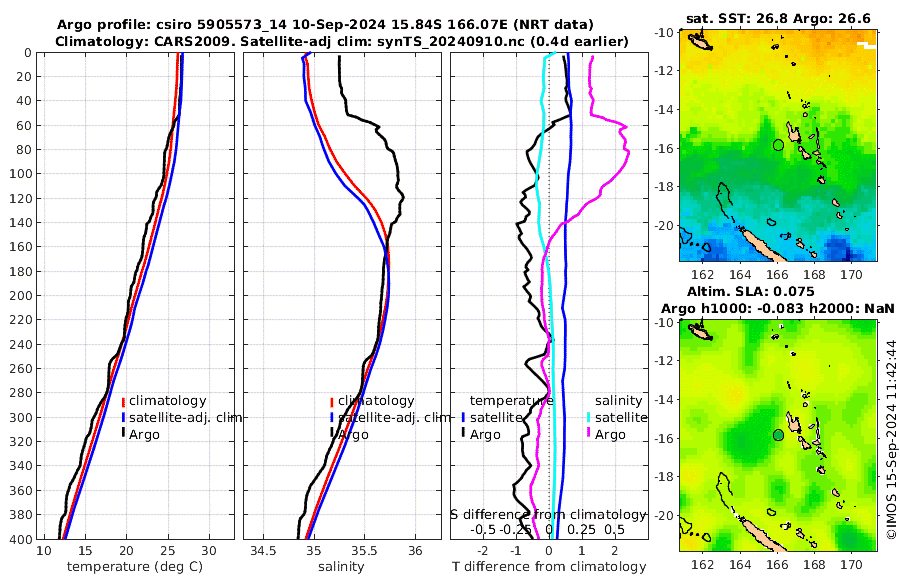
Task: Click the temperature axis tick label 10
Action: point(44,551)
